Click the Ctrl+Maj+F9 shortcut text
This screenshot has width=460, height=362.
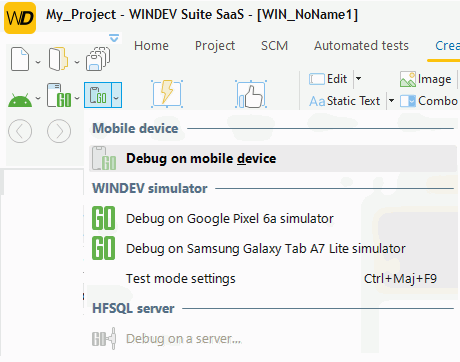tap(400, 279)
